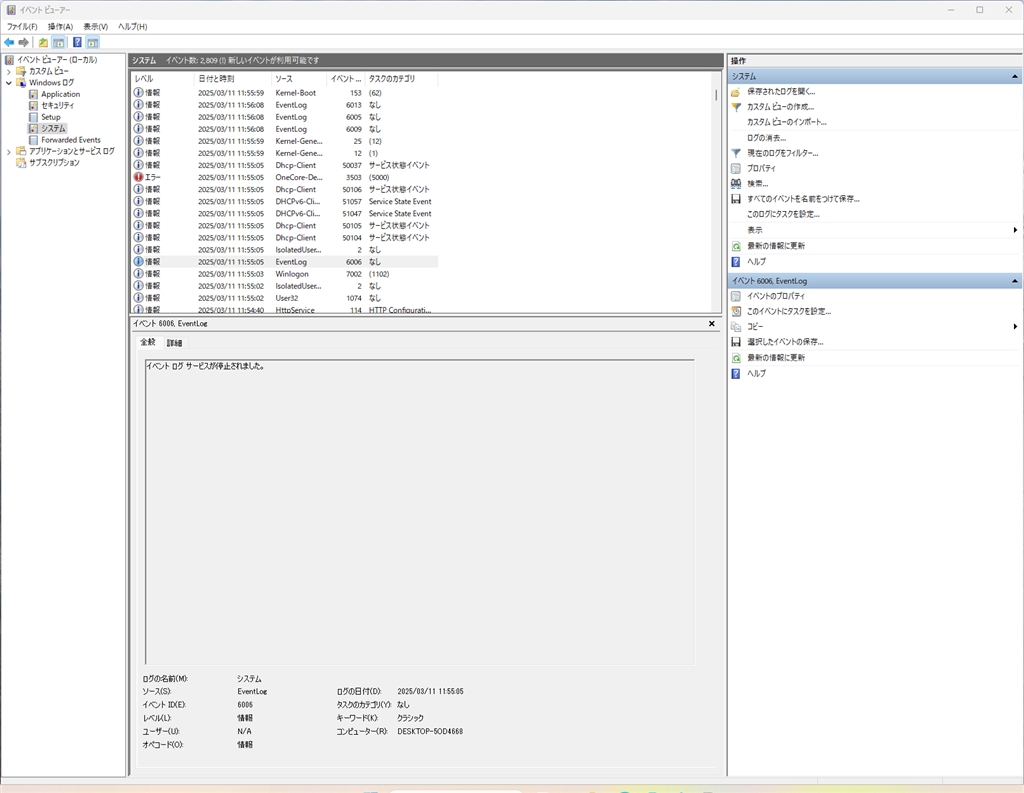Click このログにタスクを設定 action
This screenshot has height=793, width=1024.
coord(783,214)
